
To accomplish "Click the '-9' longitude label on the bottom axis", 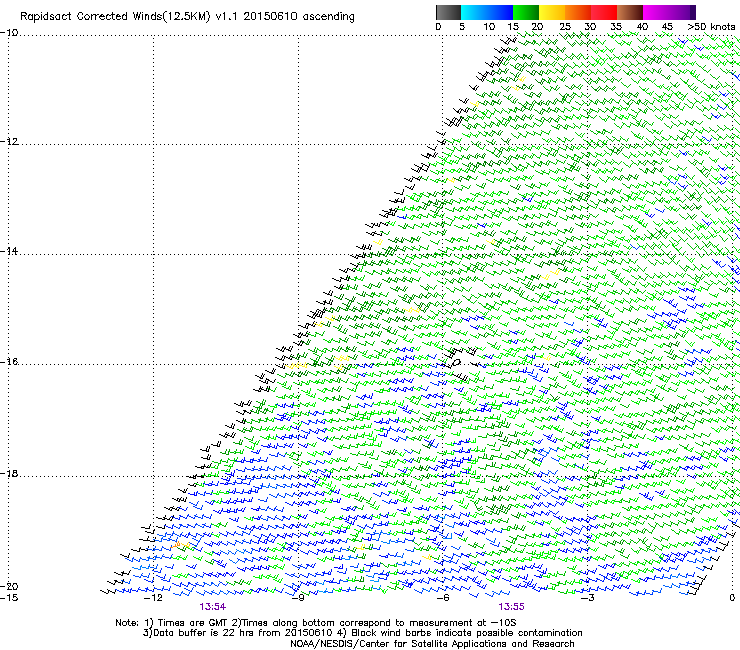I will tap(298, 598).
